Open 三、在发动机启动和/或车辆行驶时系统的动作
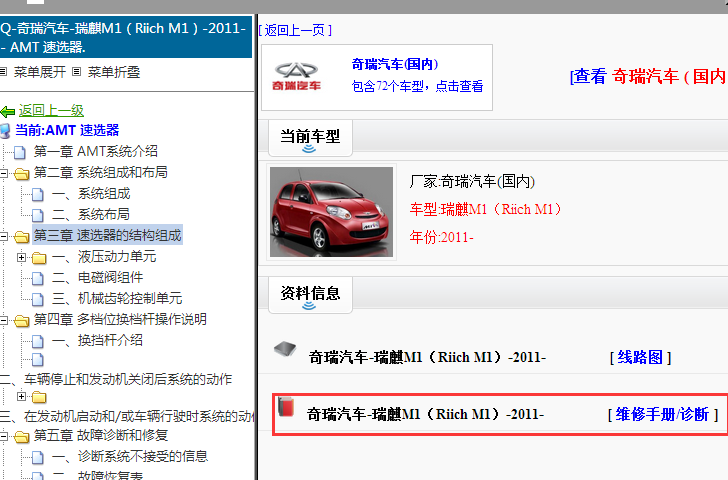728x480 pixels. 127,416
